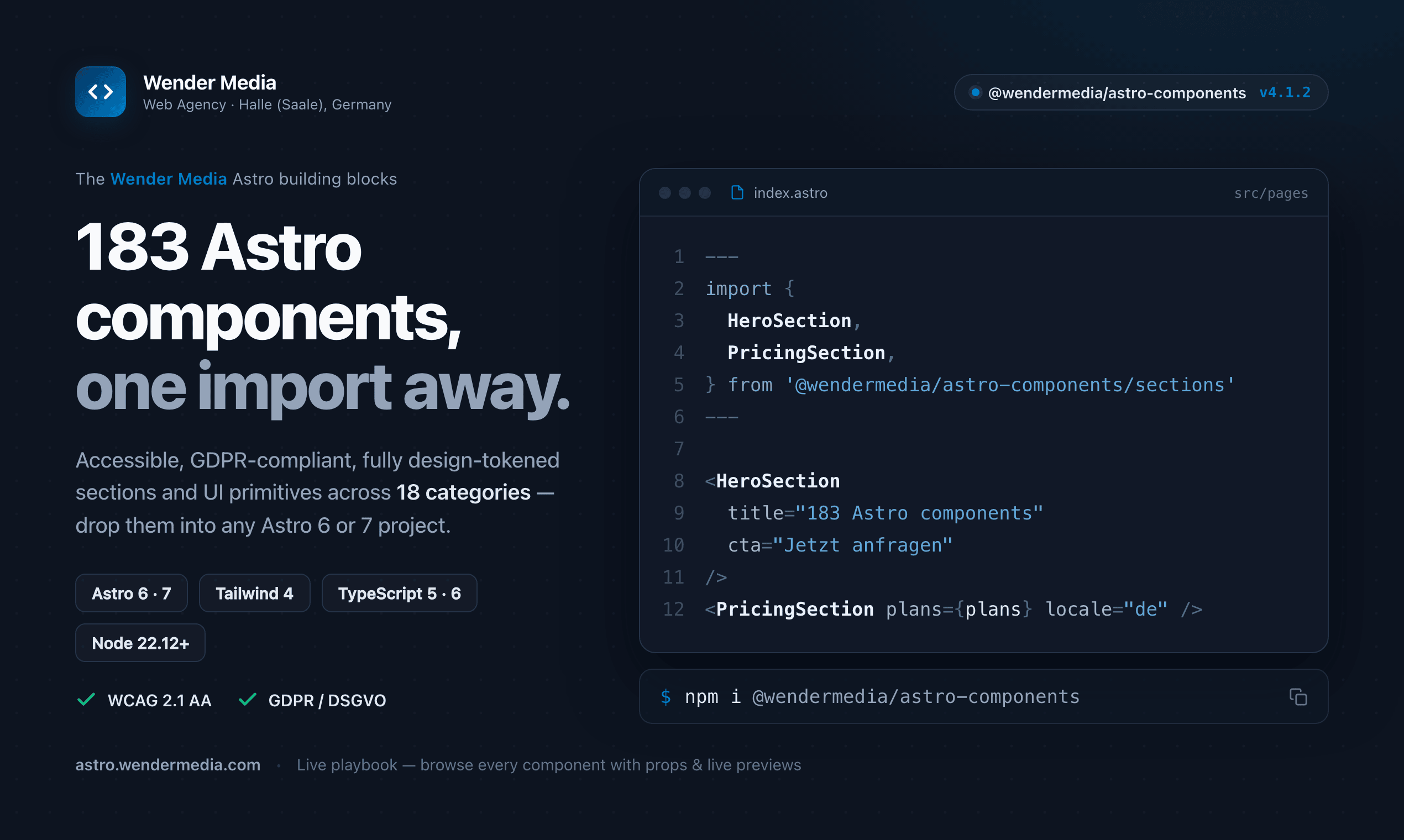Click cta="Jetzt anfragen" attribute
1404x840 pixels.
[840, 545]
